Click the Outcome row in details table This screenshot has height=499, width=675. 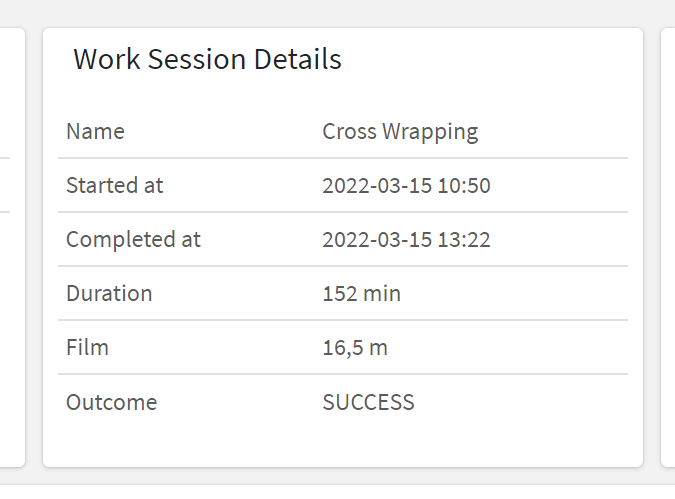point(343,402)
